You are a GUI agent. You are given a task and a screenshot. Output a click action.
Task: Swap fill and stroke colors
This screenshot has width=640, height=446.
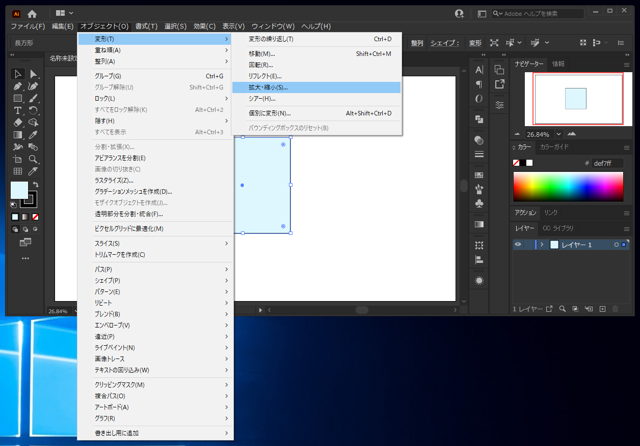coord(36,184)
